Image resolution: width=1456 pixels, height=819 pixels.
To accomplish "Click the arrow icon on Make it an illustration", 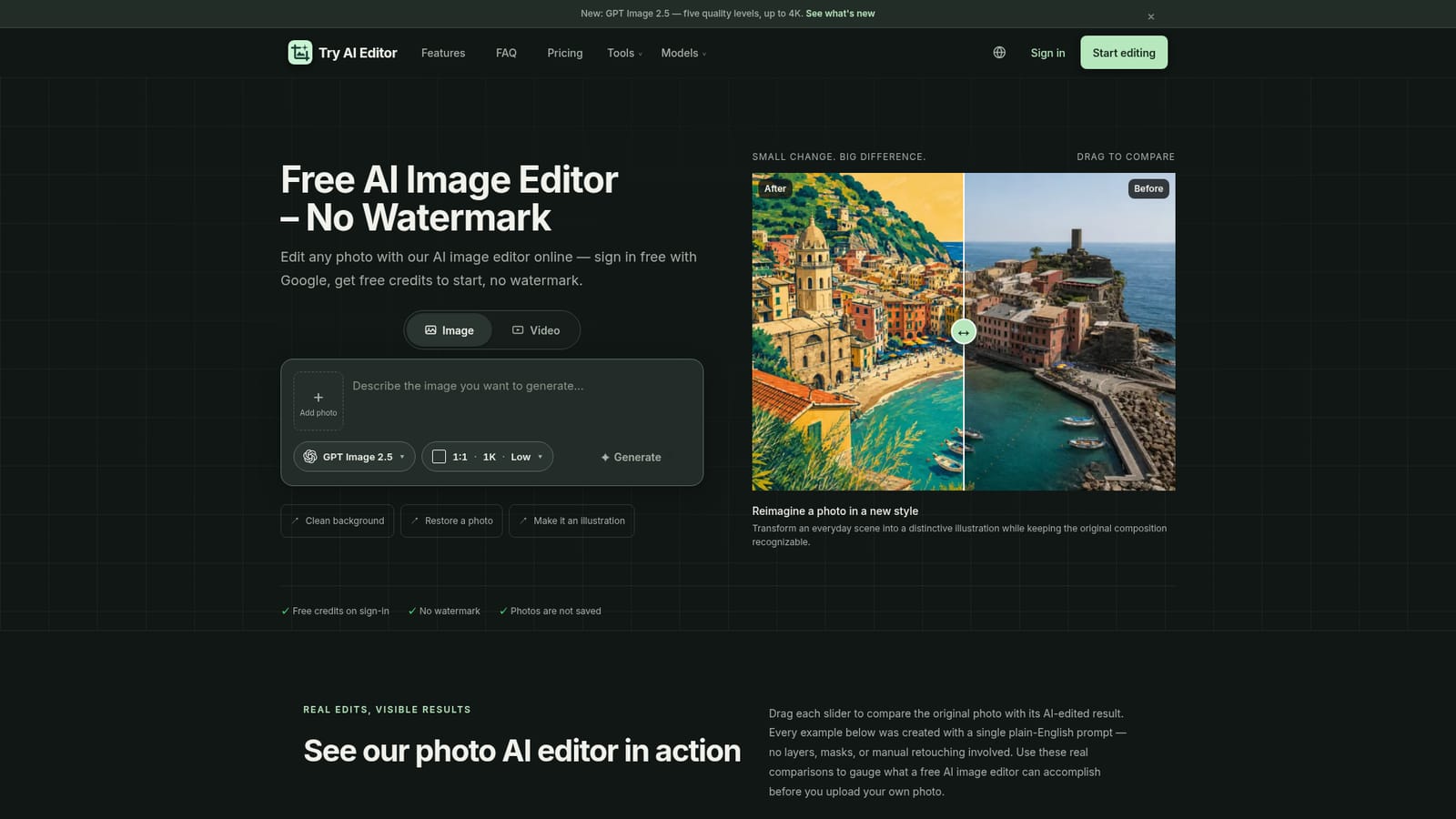I will click(523, 521).
